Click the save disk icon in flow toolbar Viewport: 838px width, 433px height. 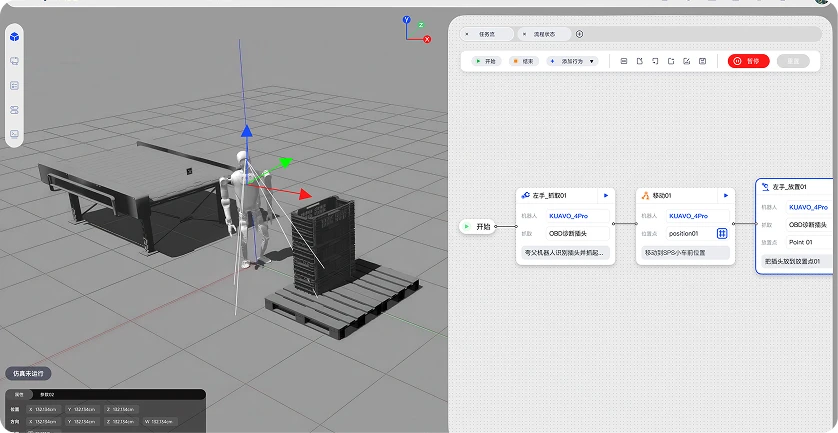tap(703, 61)
